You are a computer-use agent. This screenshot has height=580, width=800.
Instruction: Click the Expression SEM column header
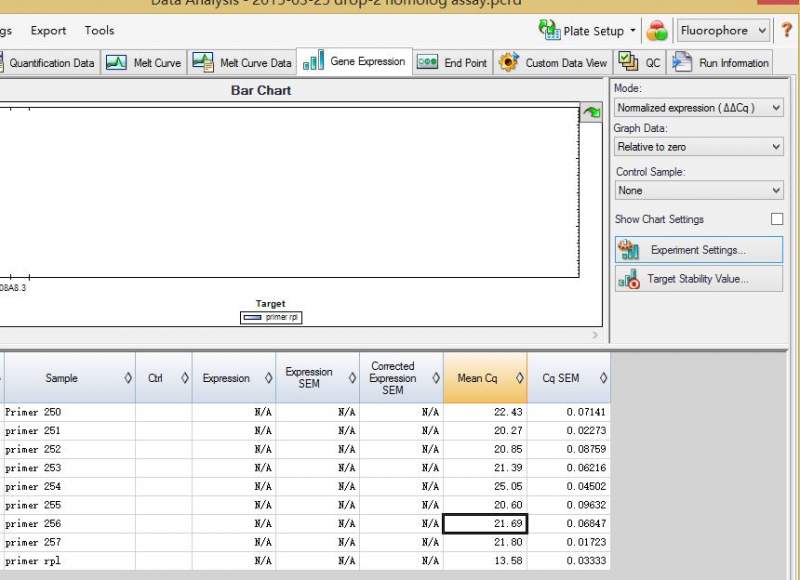coord(317,378)
